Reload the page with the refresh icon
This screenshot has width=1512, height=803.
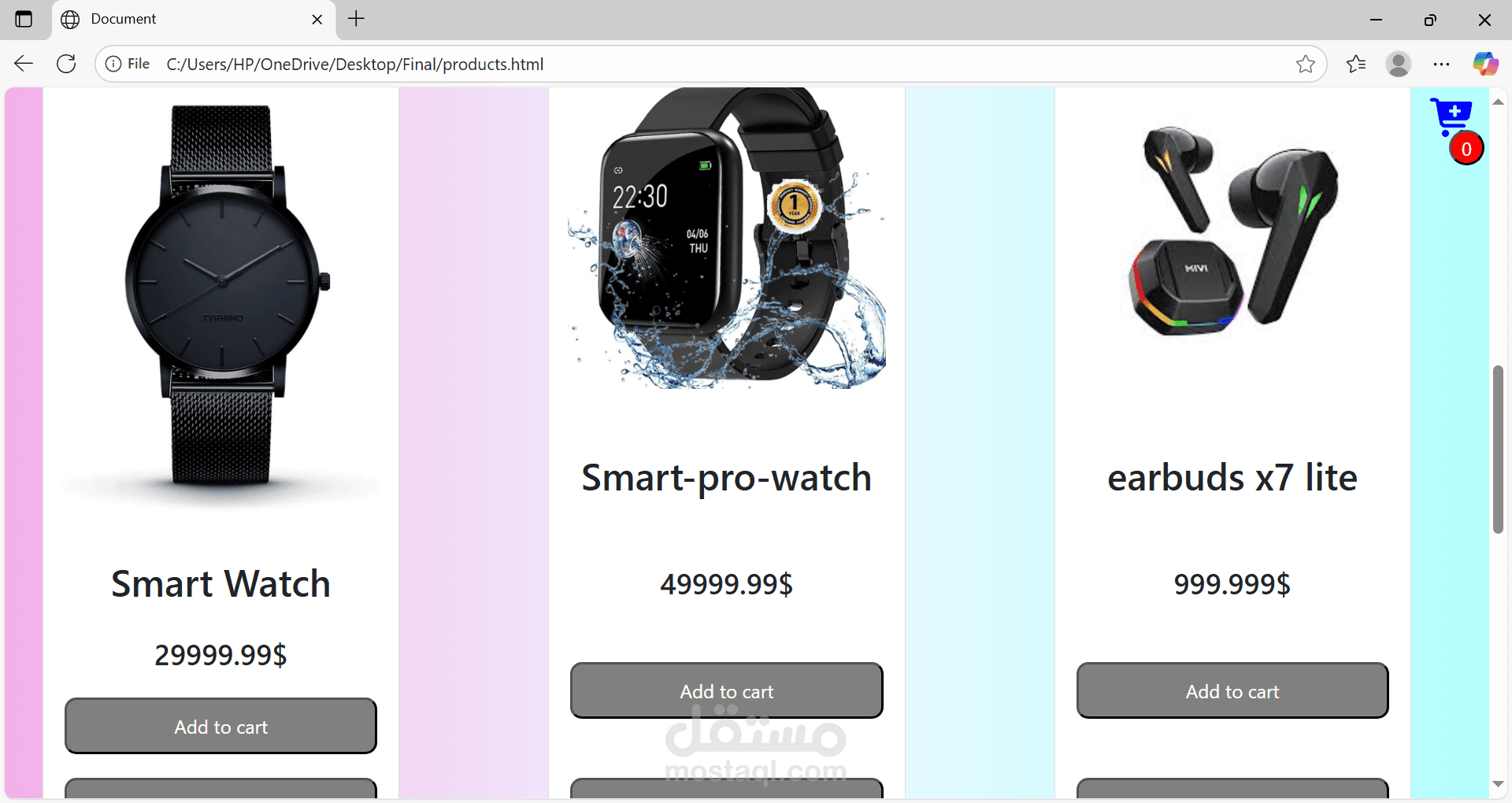(67, 64)
